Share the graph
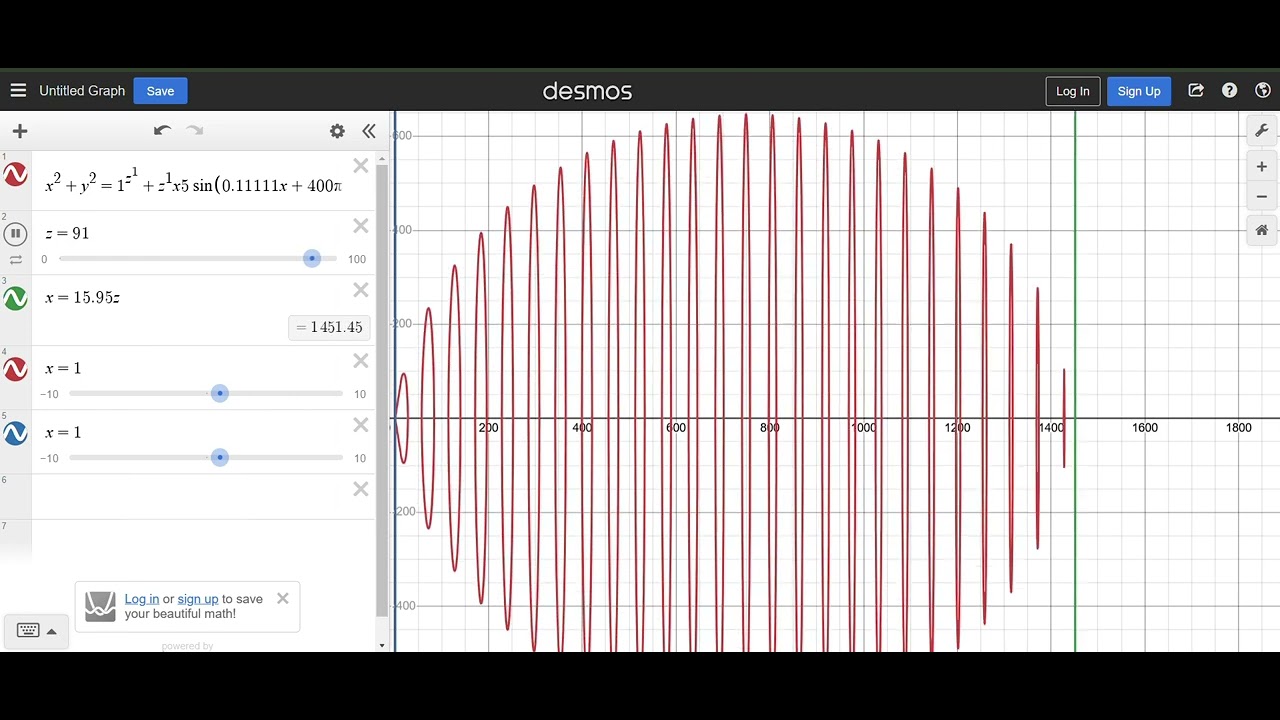The height and width of the screenshot is (720, 1280). tap(1196, 91)
